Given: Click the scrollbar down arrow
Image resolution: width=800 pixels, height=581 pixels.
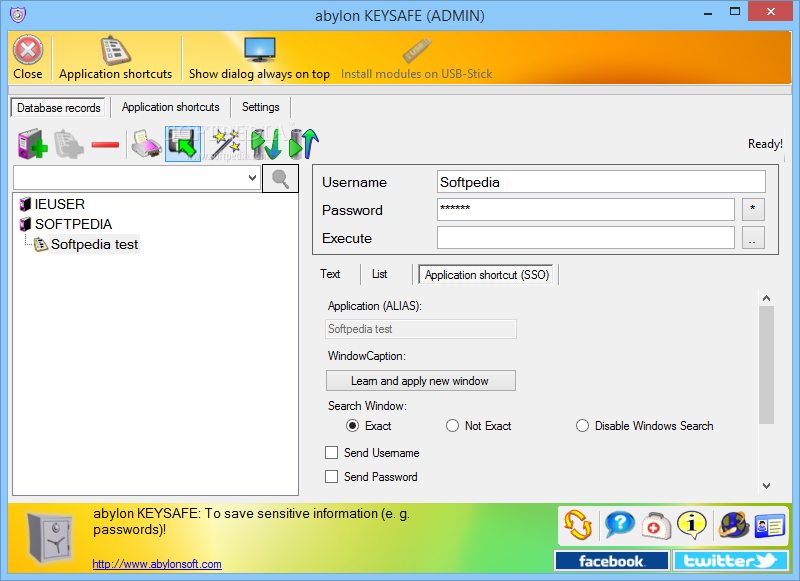Looking at the screenshot, I should click(766, 486).
